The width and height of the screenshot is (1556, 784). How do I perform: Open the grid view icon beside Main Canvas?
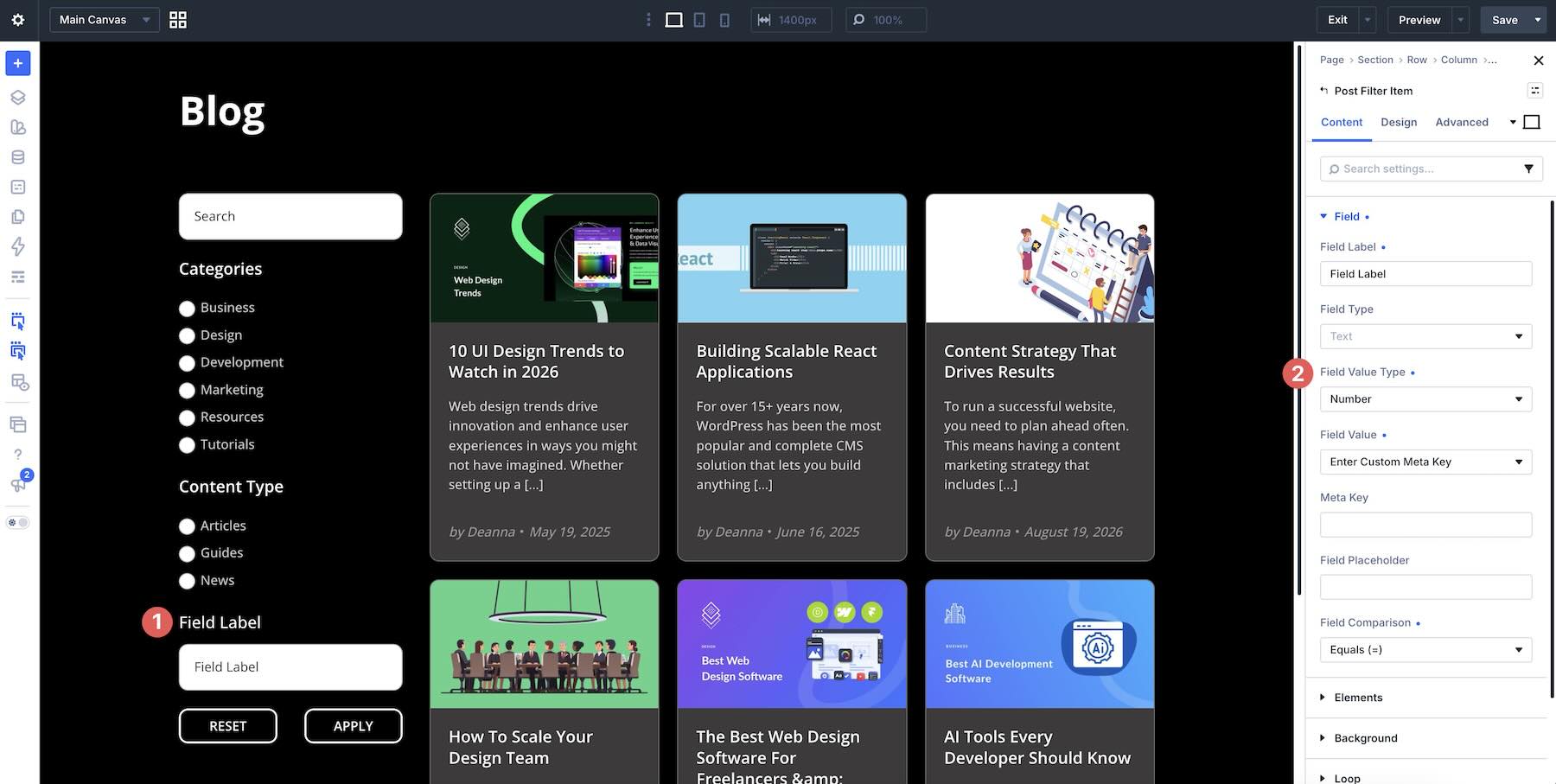point(178,20)
